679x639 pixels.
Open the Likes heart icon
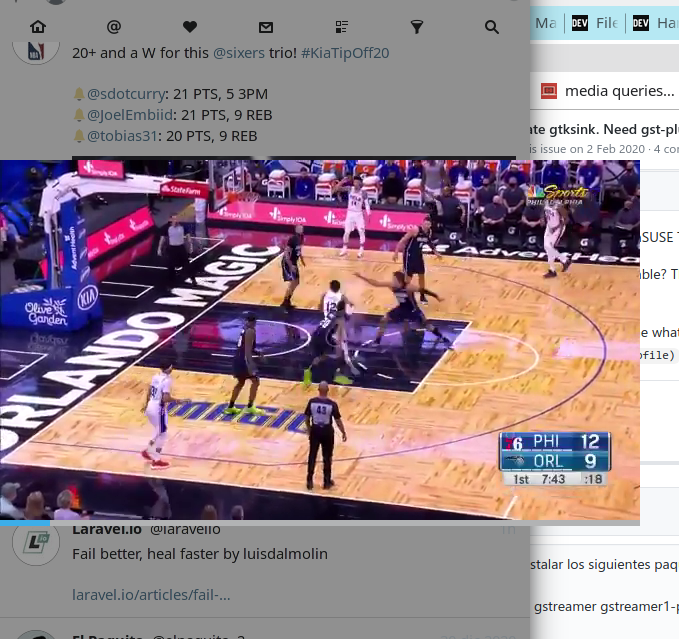point(190,27)
